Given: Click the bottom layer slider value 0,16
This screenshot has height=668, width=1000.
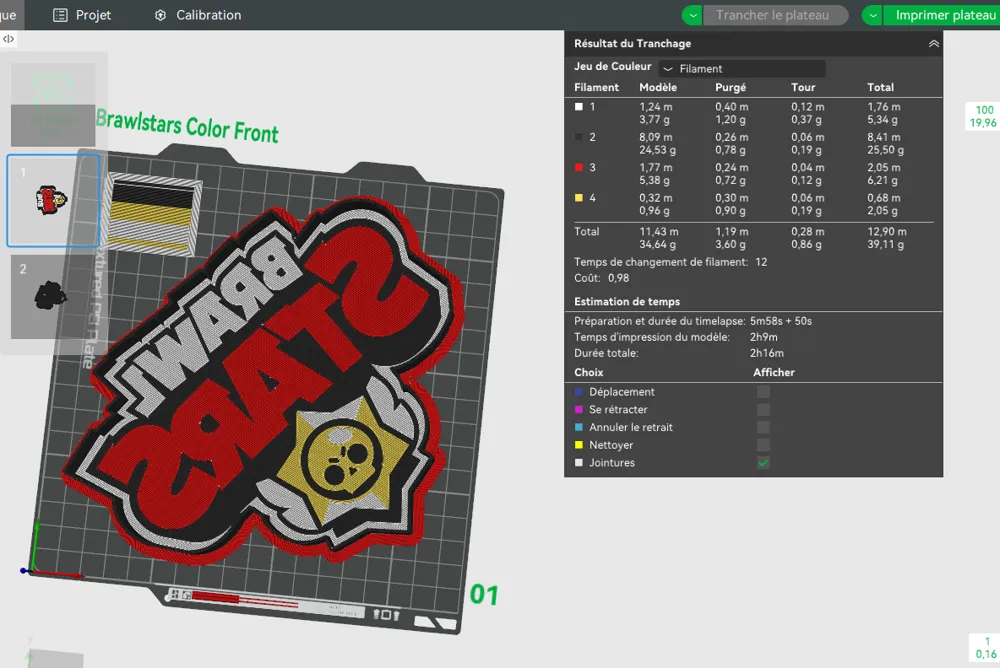Looking at the screenshot, I should 985,653.
